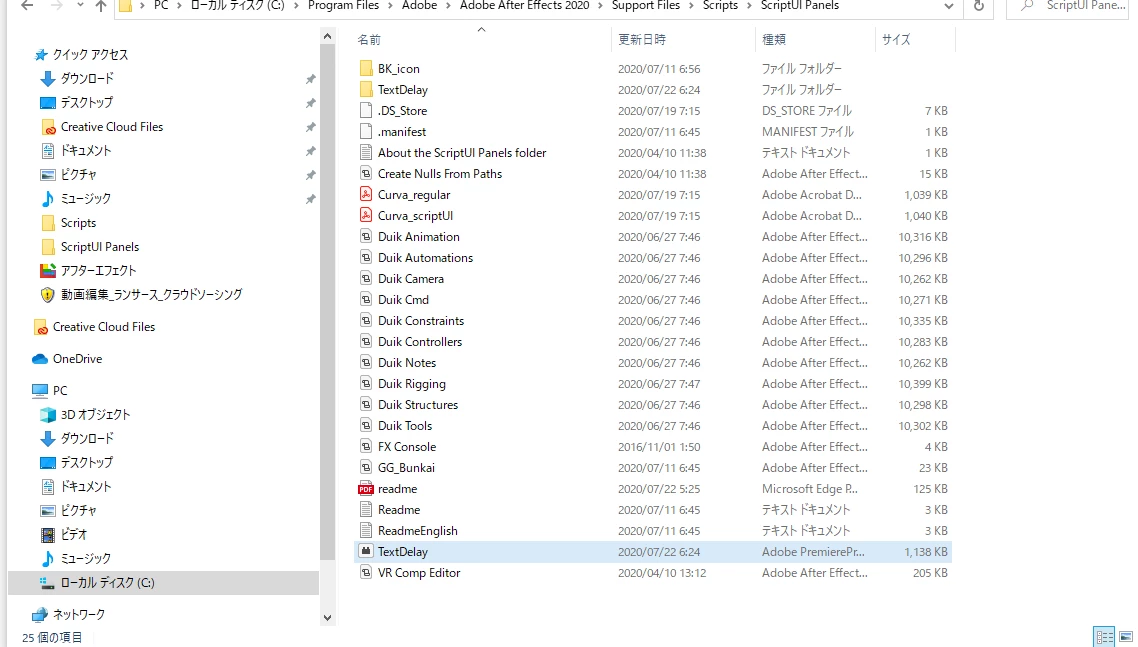Click the Curva_scriptUI PDF icon

point(367,216)
